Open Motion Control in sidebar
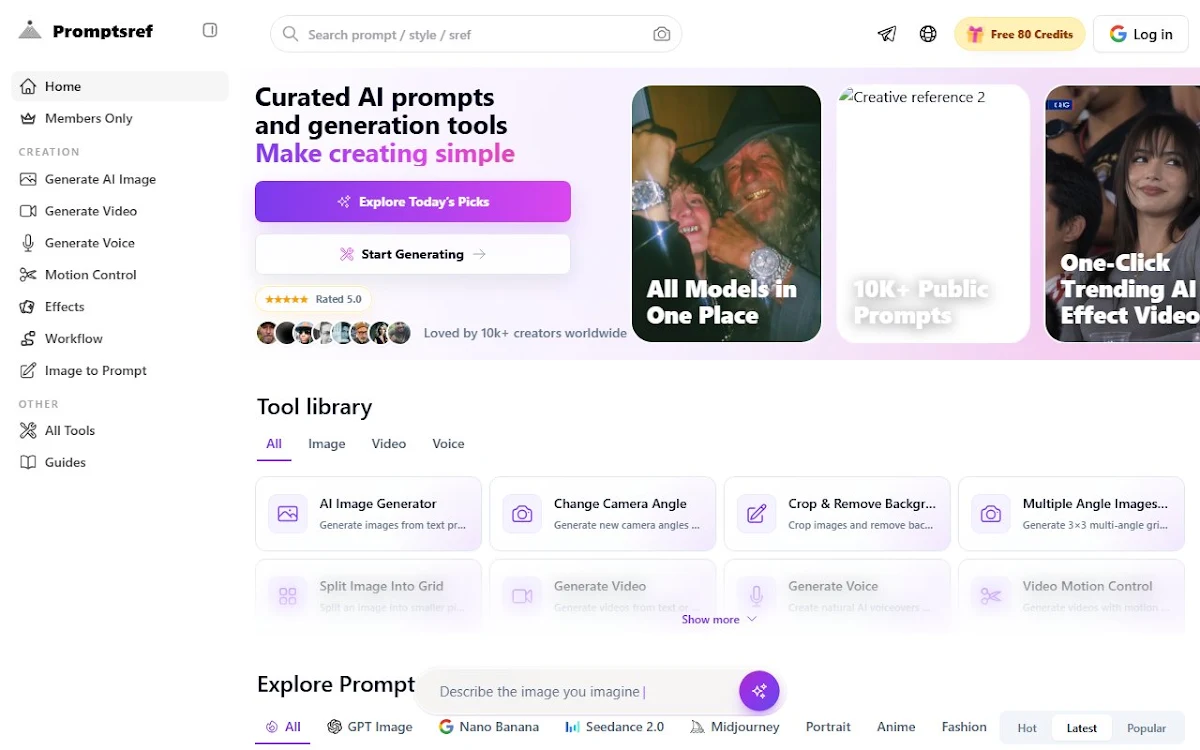The width and height of the screenshot is (1200, 750). pos(120,275)
